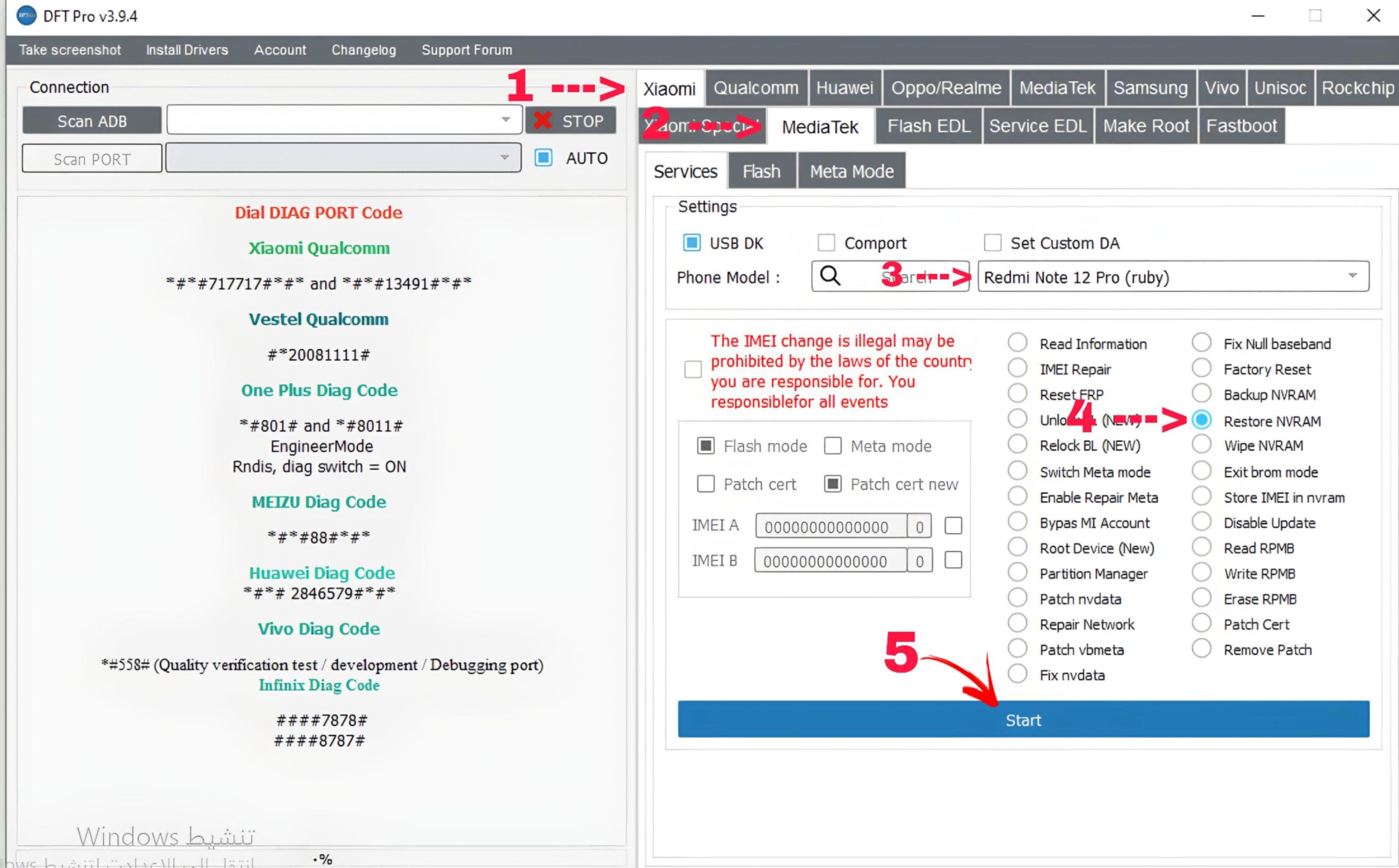Viewport: 1399px width, 868px height.
Task: Select Enable Repair Meta option
Action: click(1017, 496)
